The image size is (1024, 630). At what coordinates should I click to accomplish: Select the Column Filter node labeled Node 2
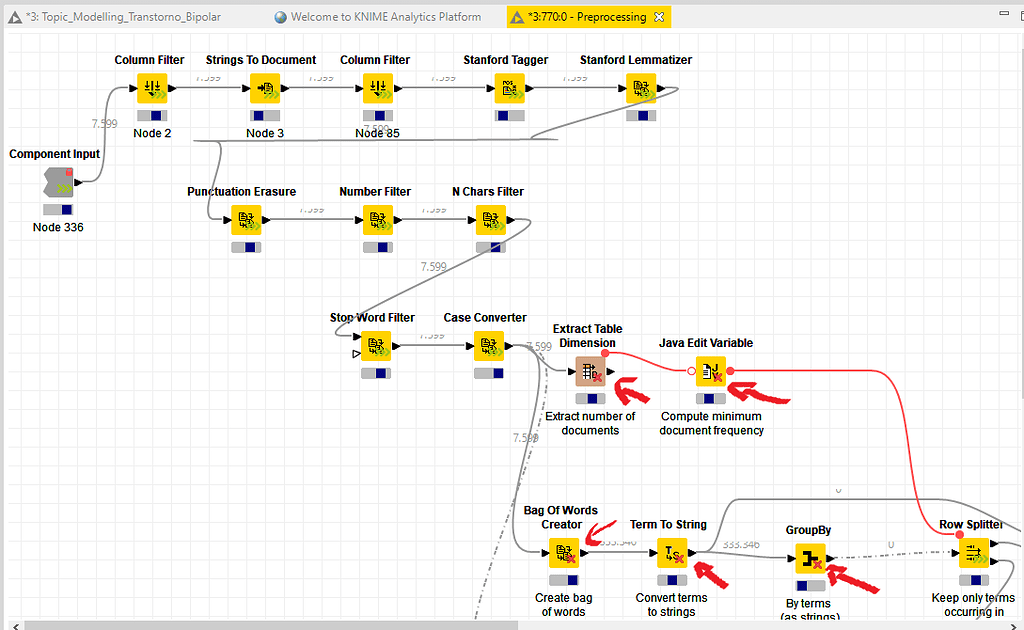point(152,89)
